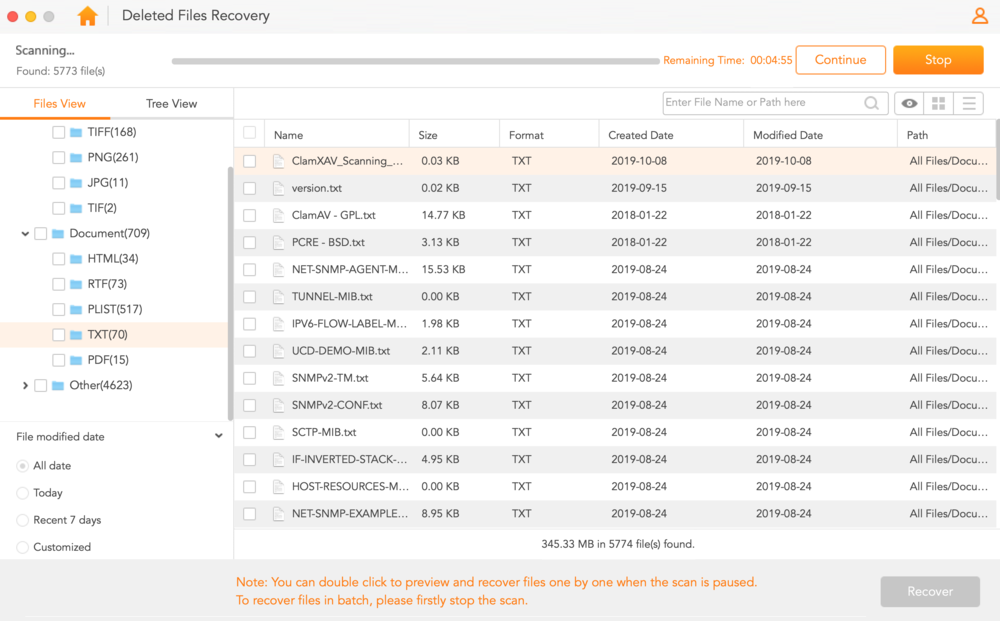Click the 14.77 KB size cell
The height and width of the screenshot is (621, 1000).
[x=443, y=216]
